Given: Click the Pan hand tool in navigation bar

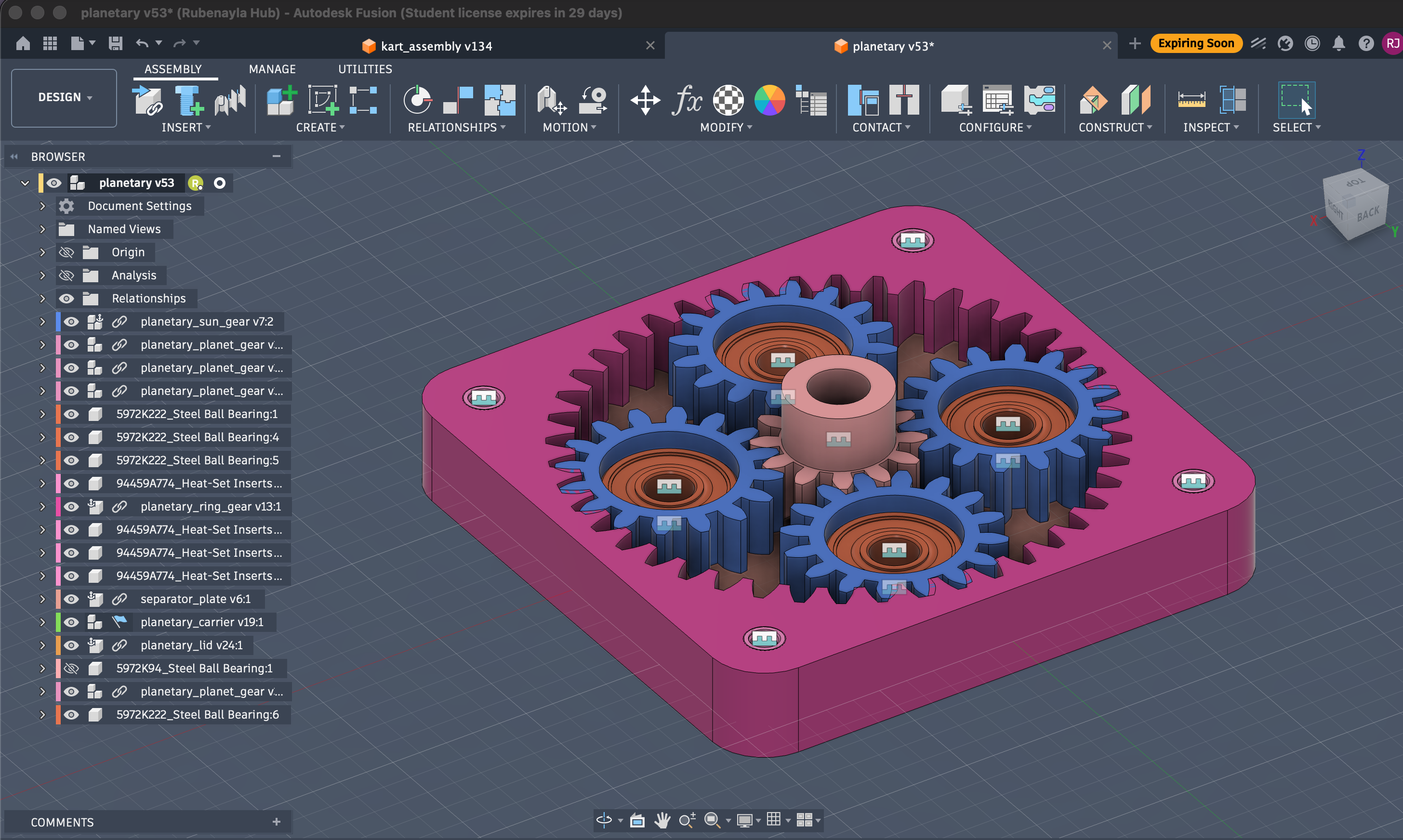Looking at the screenshot, I should click(662, 820).
